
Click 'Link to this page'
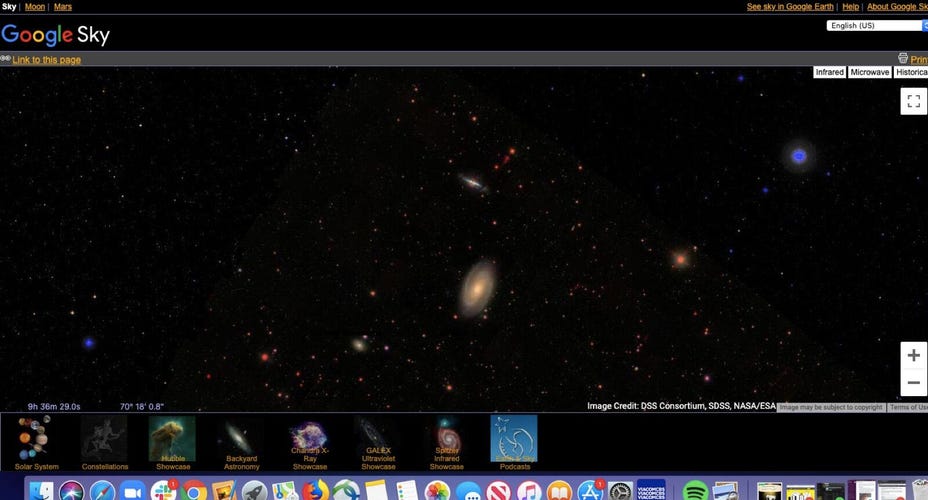(47, 60)
